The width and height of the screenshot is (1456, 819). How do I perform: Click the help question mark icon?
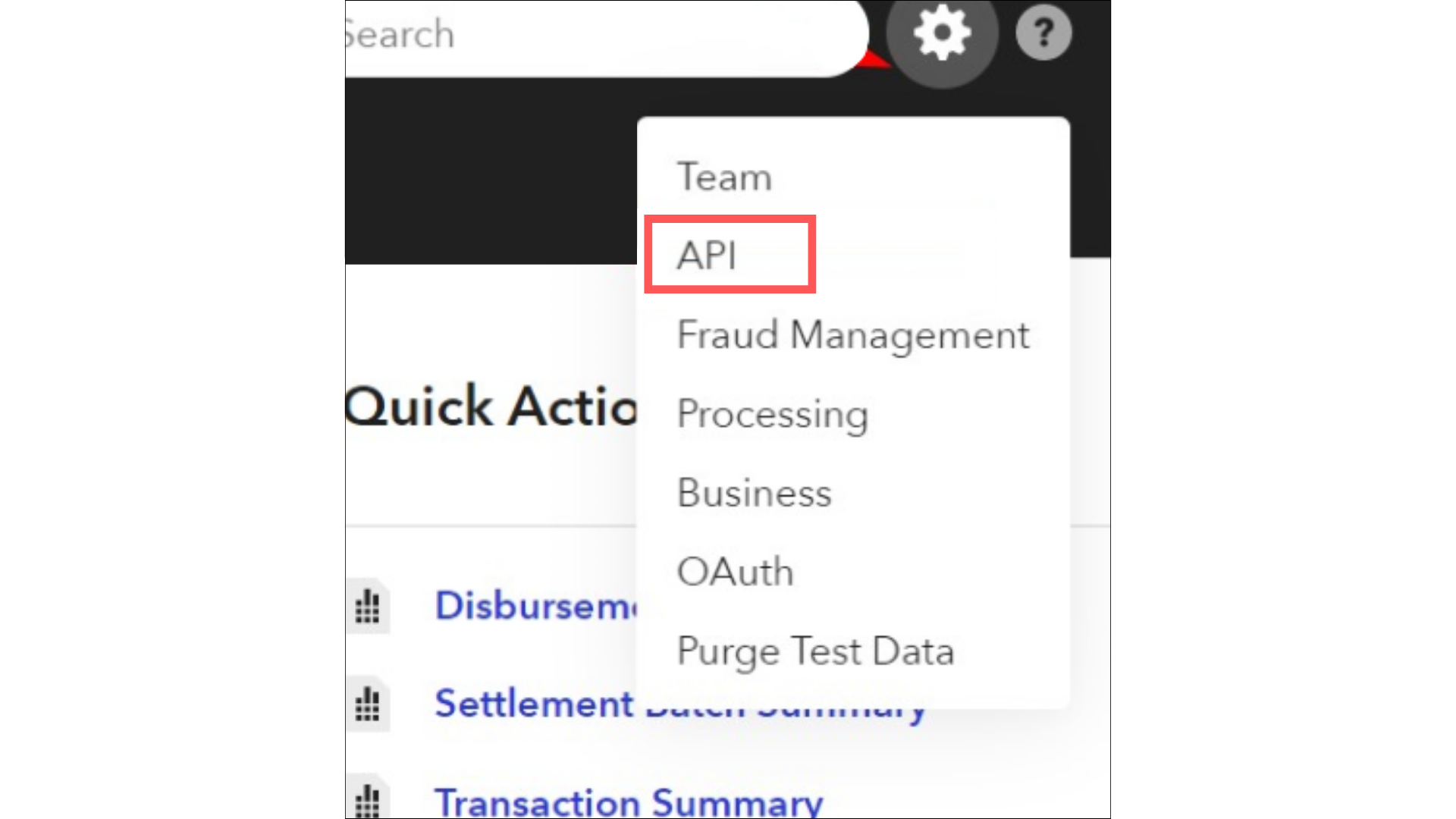pos(1043,33)
